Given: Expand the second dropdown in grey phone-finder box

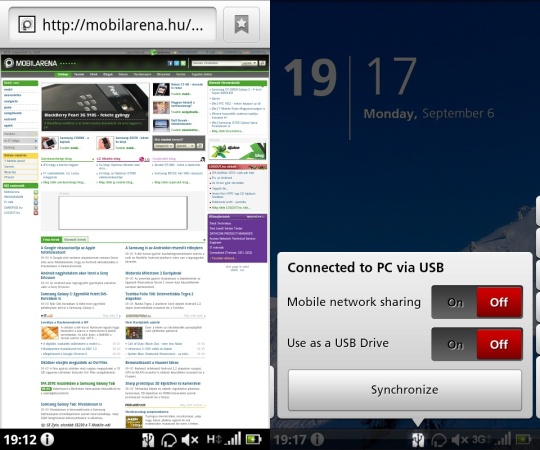Looking at the screenshot, I should point(185,146).
